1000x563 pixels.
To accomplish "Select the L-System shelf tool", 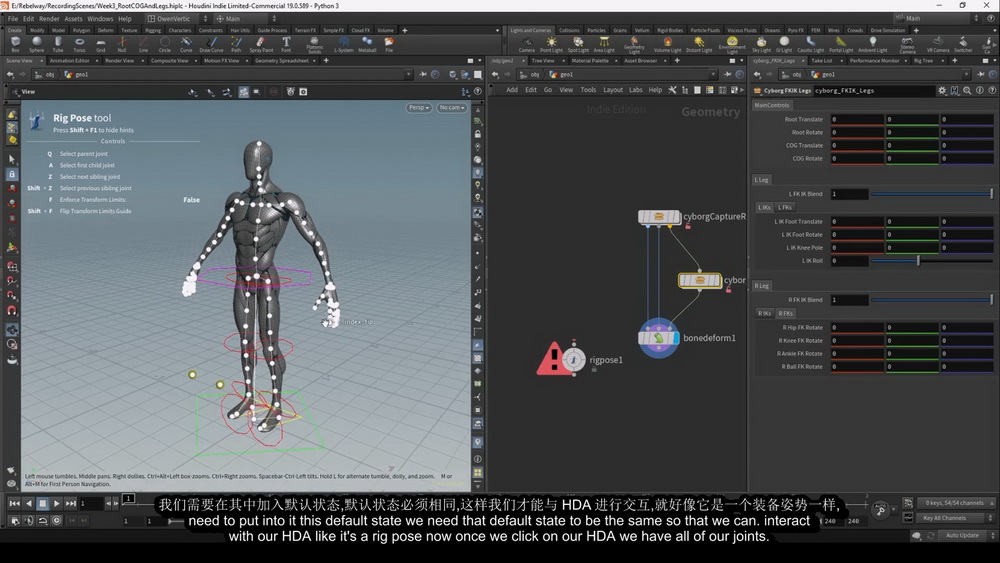I will click(x=344, y=44).
